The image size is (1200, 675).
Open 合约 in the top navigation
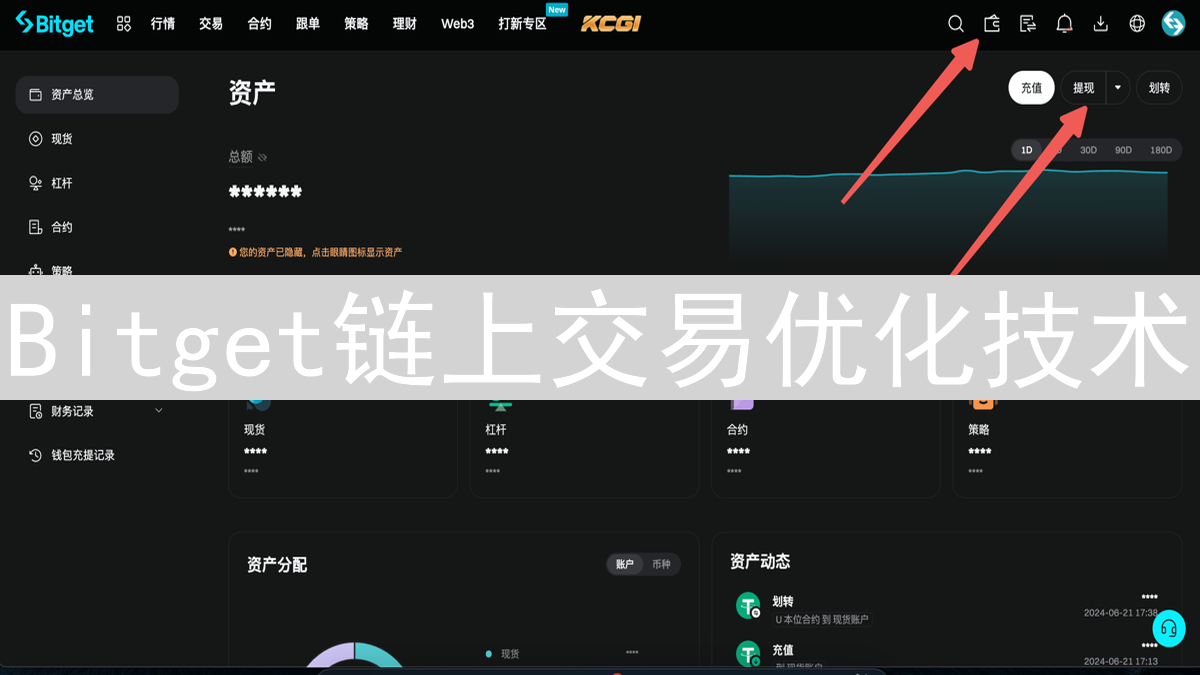(260, 23)
